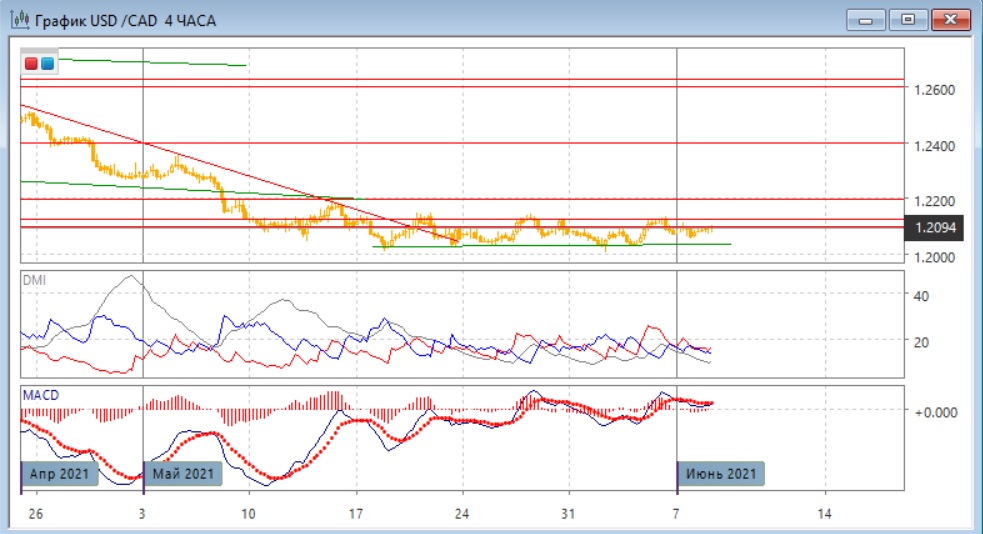Click the DMI indicator label
This screenshot has height=534, width=983.
pos(35,281)
